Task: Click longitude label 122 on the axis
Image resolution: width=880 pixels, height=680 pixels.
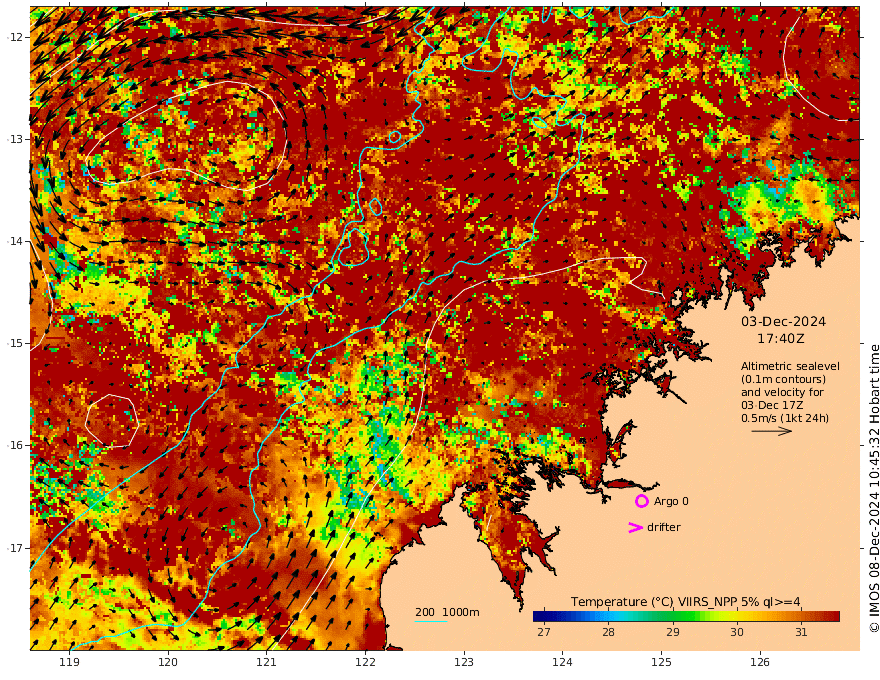Action: 365,662
